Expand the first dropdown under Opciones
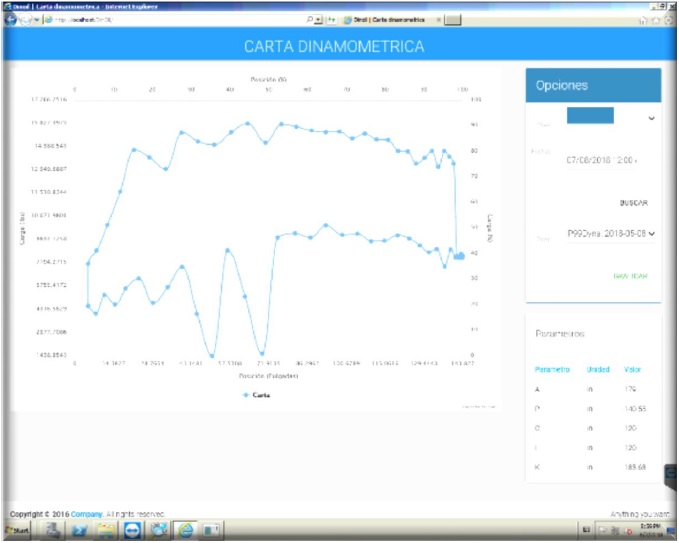Screen dimensions: 679x543 [x=651, y=119]
